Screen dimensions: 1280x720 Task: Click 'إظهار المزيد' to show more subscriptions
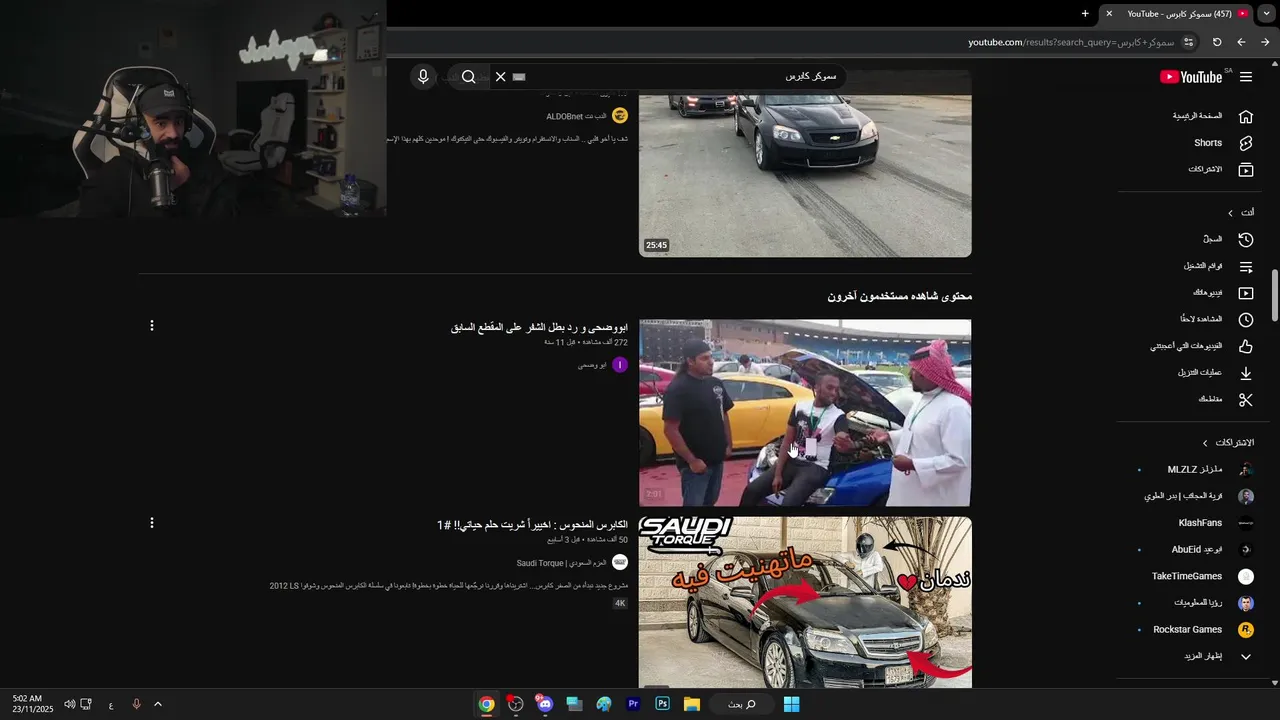coord(1218,656)
